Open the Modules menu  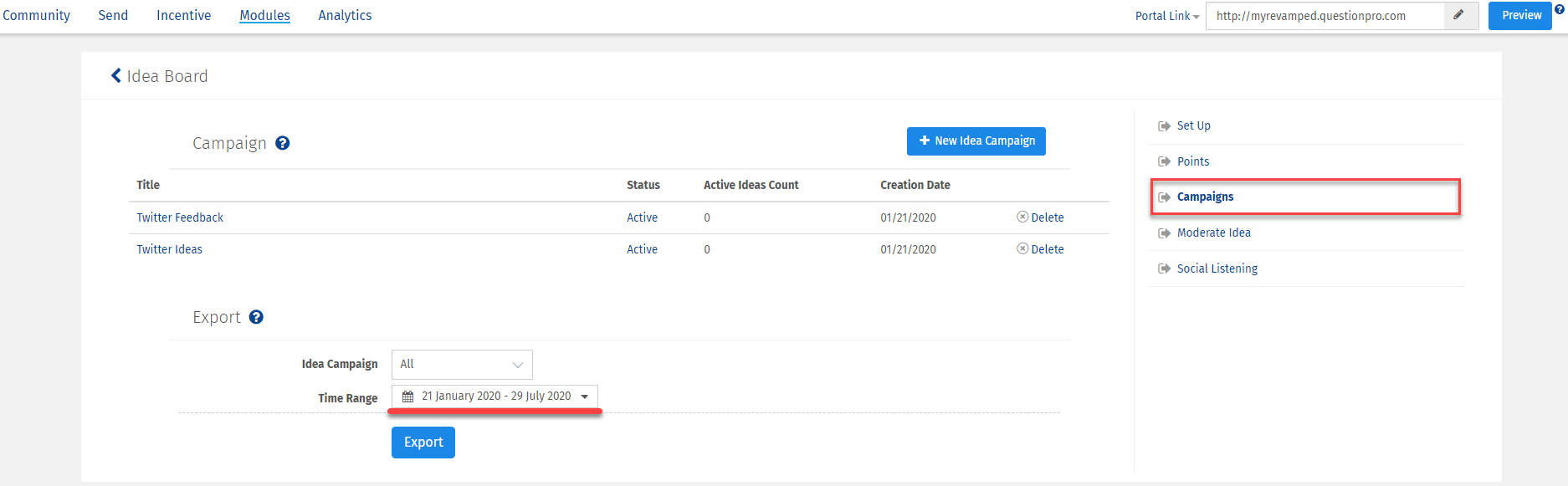coord(264,15)
